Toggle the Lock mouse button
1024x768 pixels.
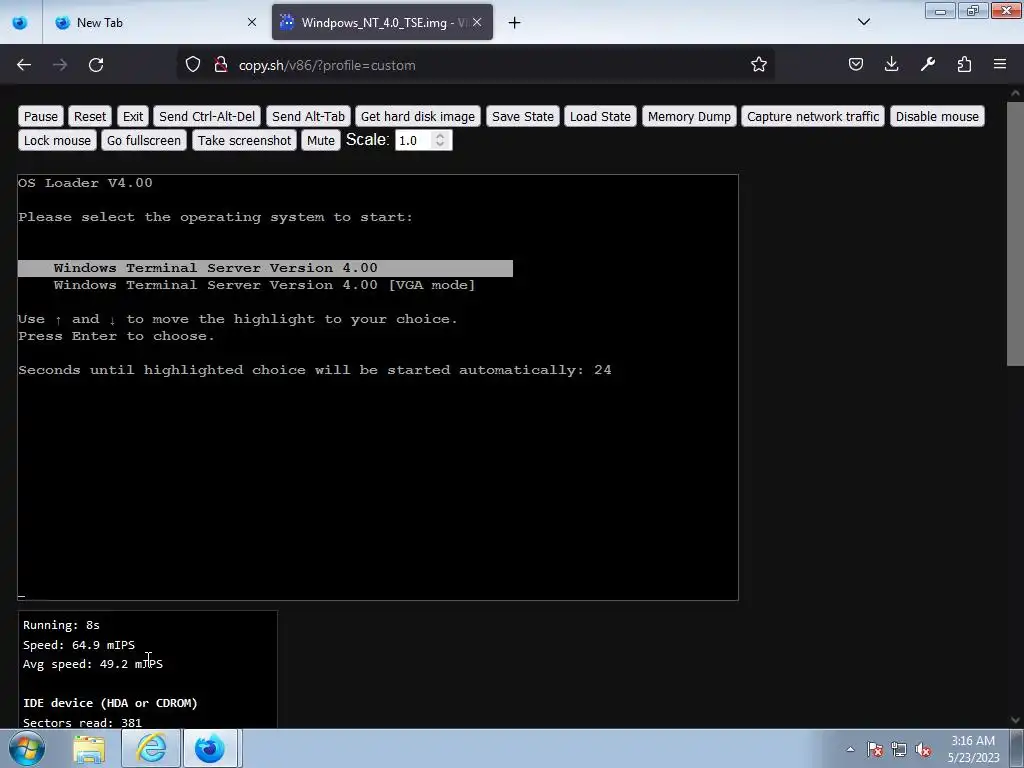pyautogui.click(x=57, y=140)
